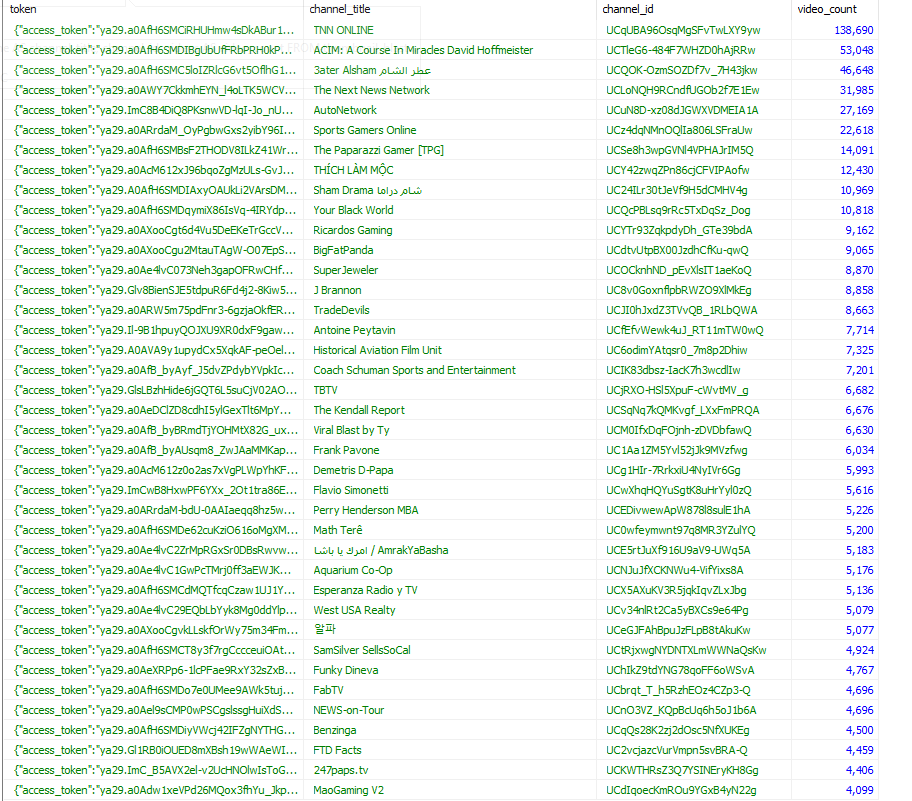Screen dimensions: 912x801
Task: Click The Paparazzi Gamer [TPG] cell
Action: pos(378,150)
